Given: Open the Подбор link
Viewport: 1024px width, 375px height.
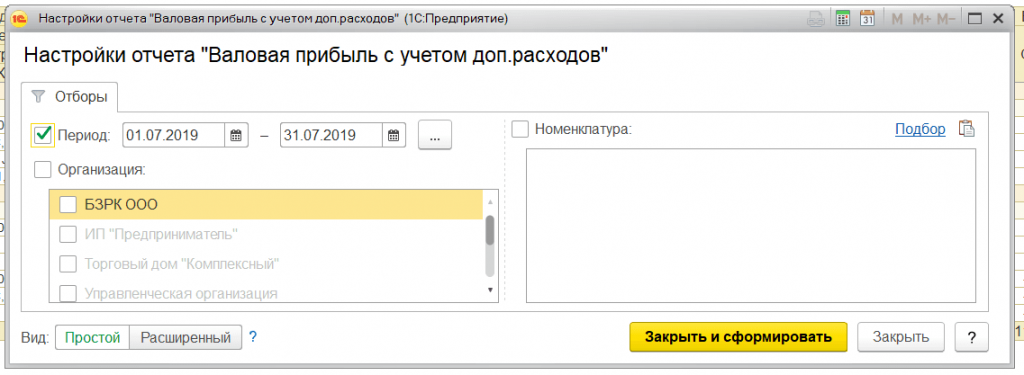Looking at the screenshot, I should coord(920,129).
